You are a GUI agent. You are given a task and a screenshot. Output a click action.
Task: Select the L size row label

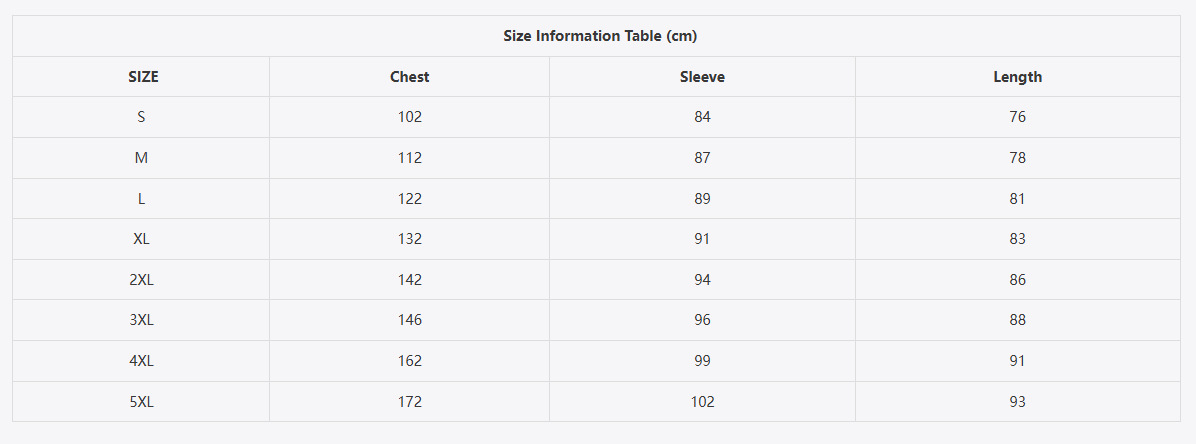coord(141,199)
